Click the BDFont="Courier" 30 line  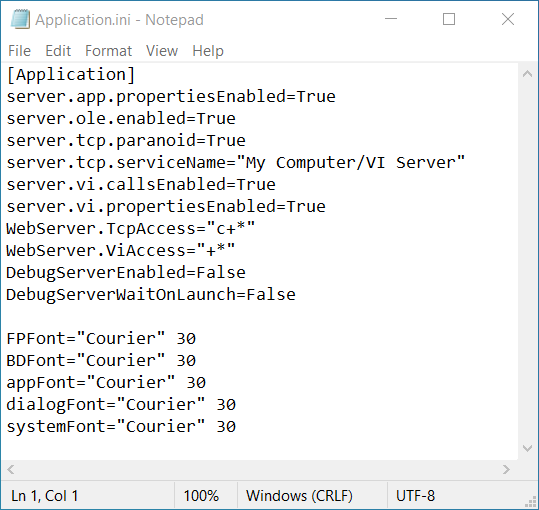pyautogui.click(x=101, y=361)
